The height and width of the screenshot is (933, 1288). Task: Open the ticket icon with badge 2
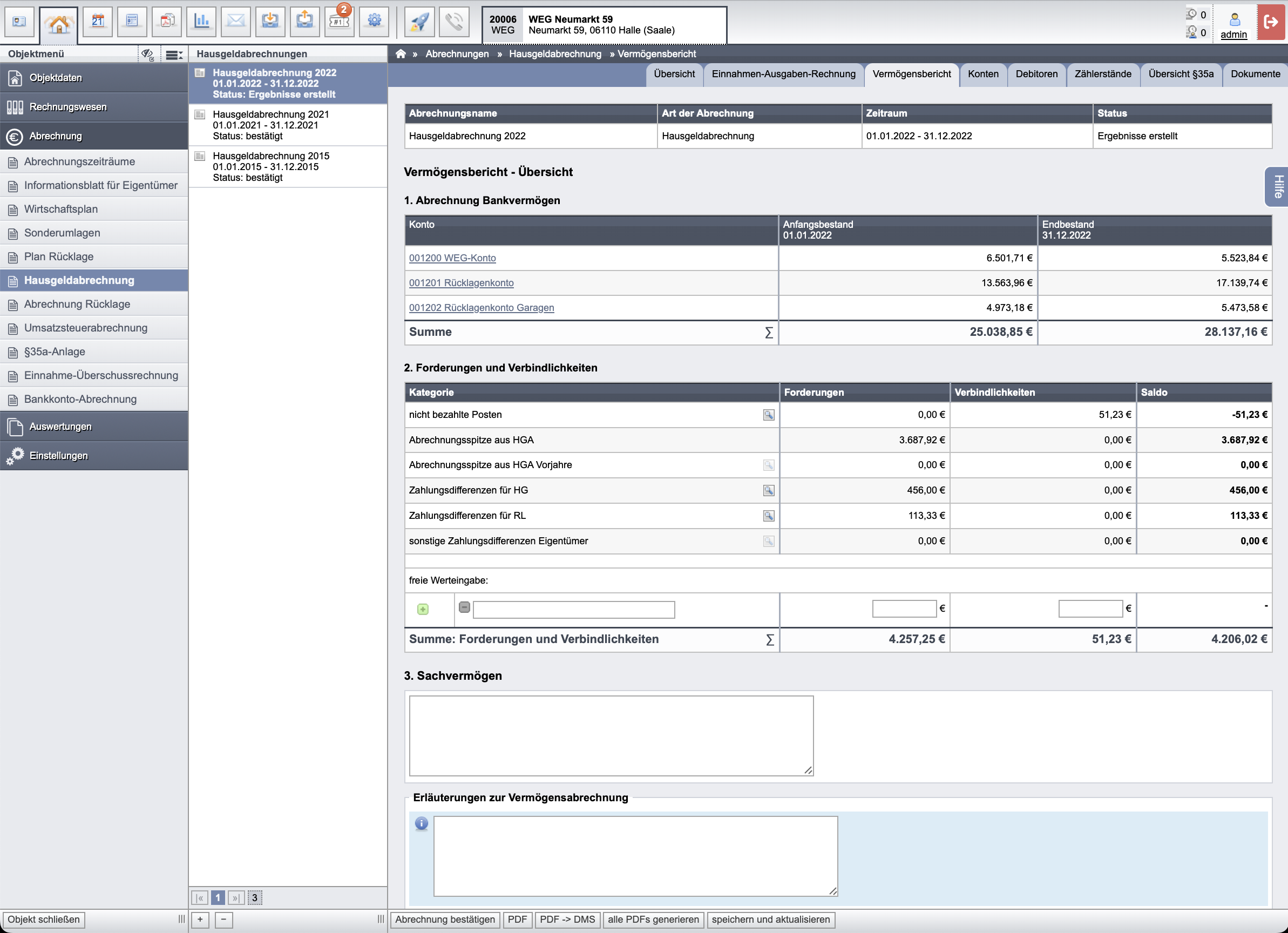pos(340,22)
